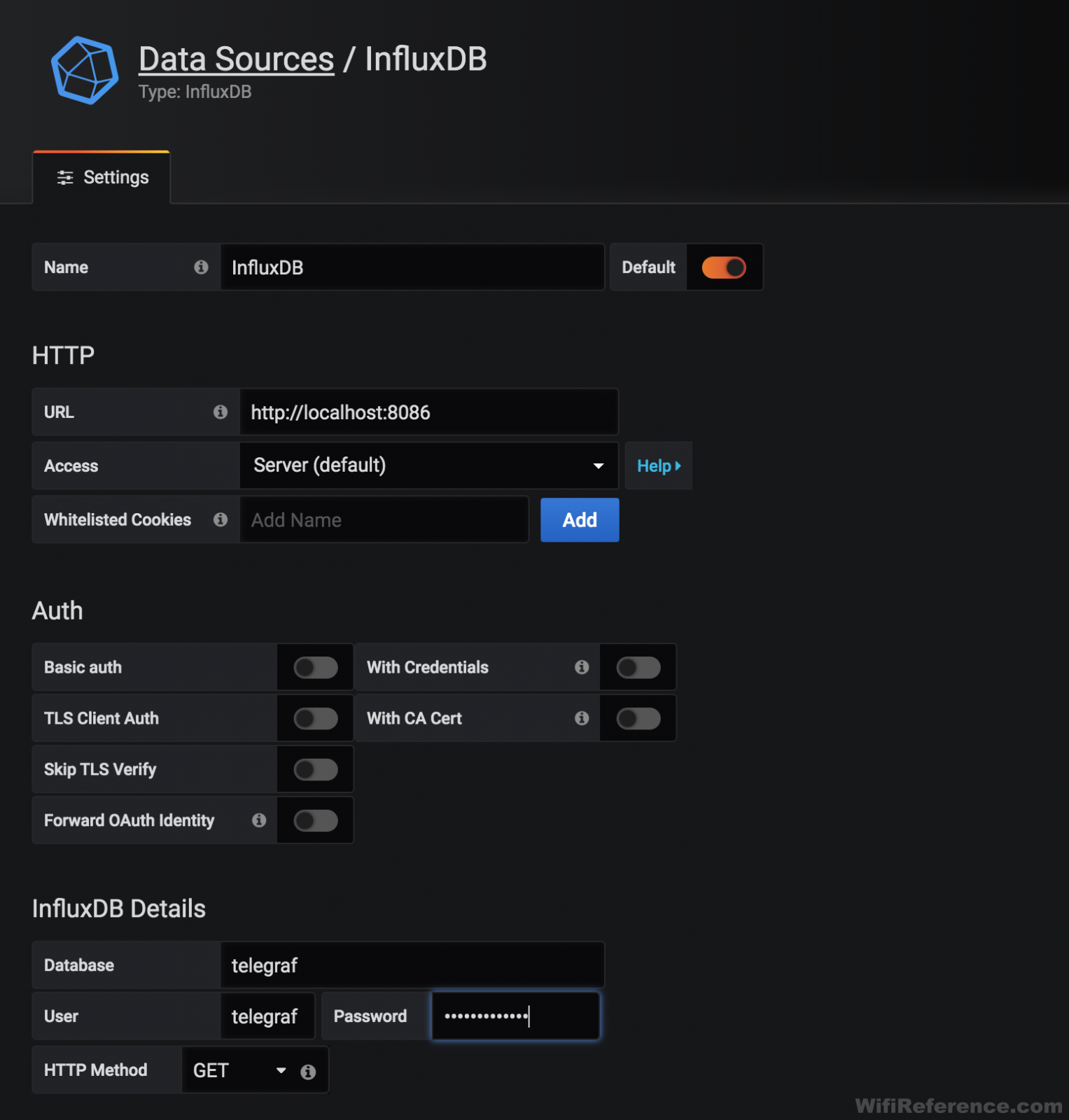Image resolution: width=1069 pixels, height=1120 pixels.
Task: Toggle With CA Cert switch
Action: [x=638, y=719]
